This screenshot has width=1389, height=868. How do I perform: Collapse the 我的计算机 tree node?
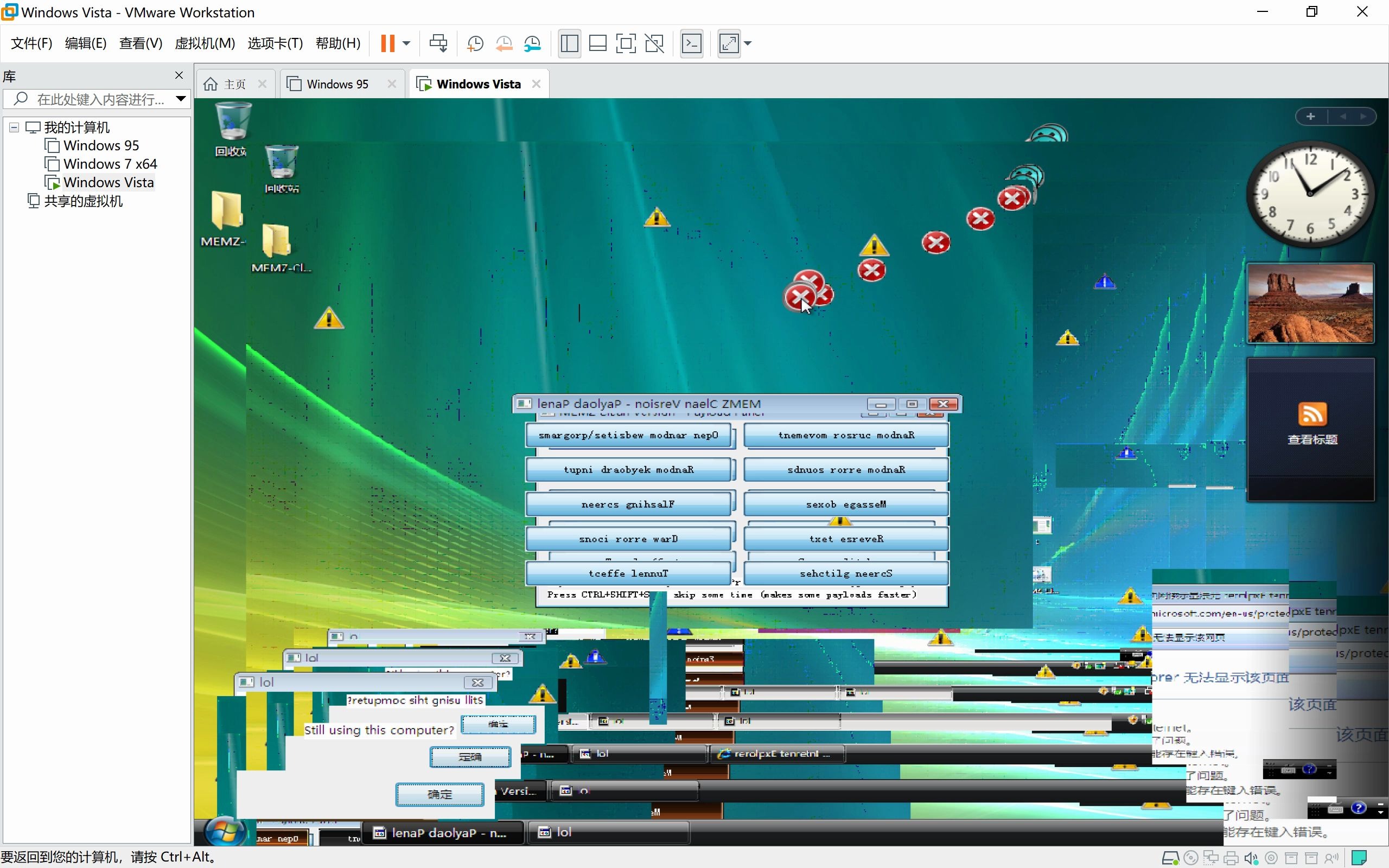(14, 127)
